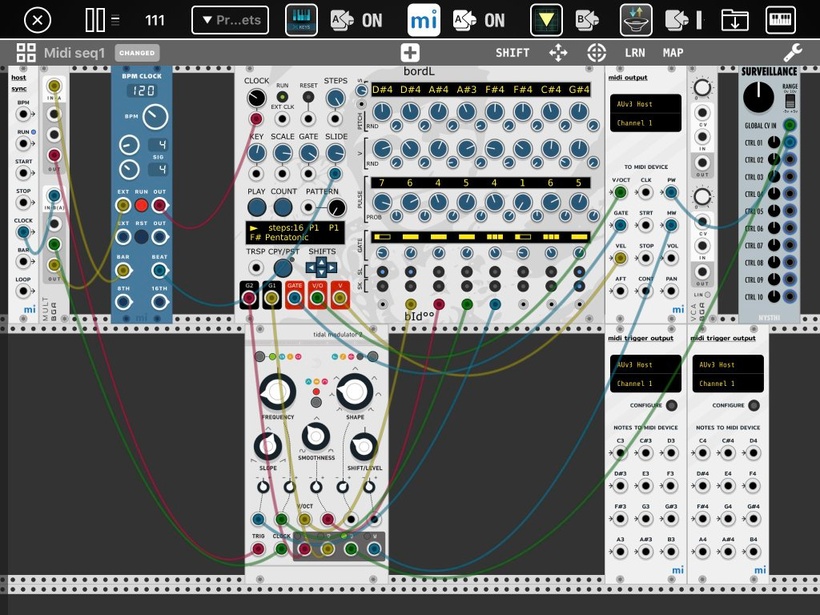This screenshot has width=820, height=615.
Task: Open the Keys plugin icon
Action: 301,20
